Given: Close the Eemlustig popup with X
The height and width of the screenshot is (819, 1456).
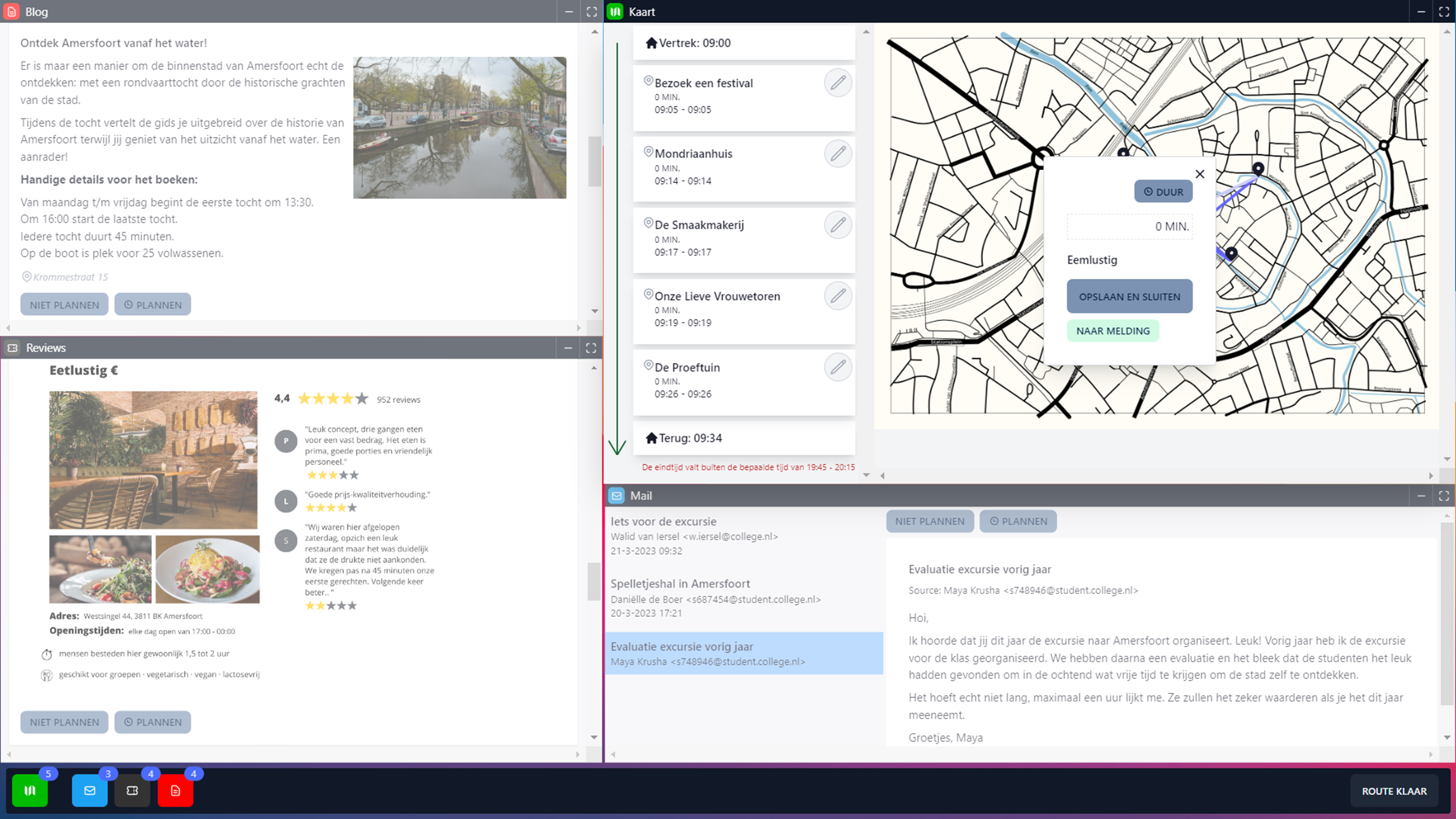Looking at the screenshot, I should (x=1200, y=174).
